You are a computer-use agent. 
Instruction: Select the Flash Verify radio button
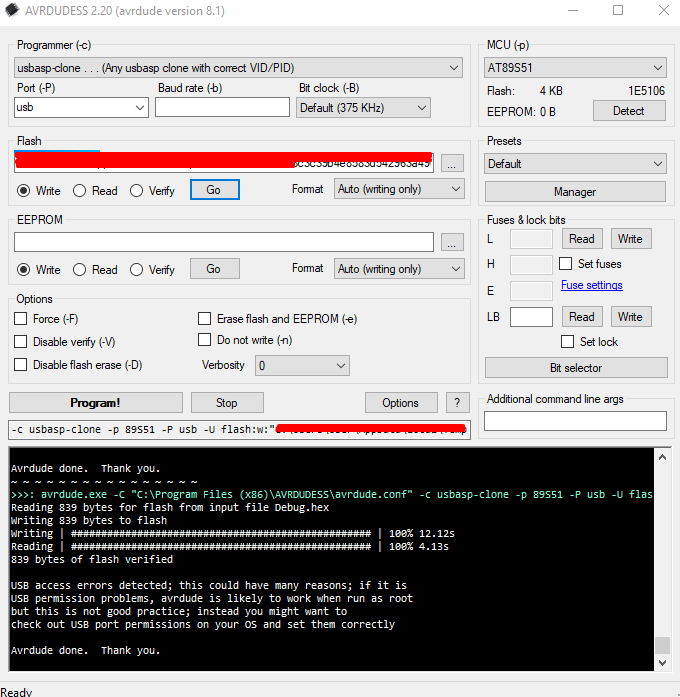point(138,190)
